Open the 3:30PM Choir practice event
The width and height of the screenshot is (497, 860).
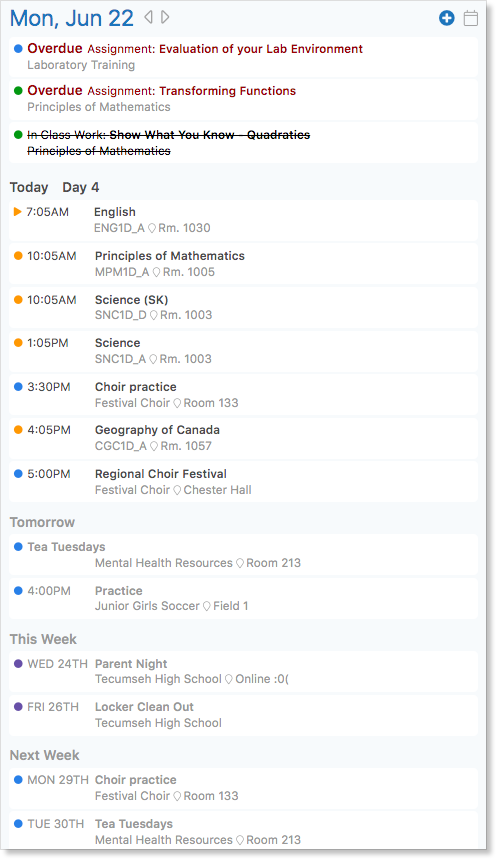point(243,394)
